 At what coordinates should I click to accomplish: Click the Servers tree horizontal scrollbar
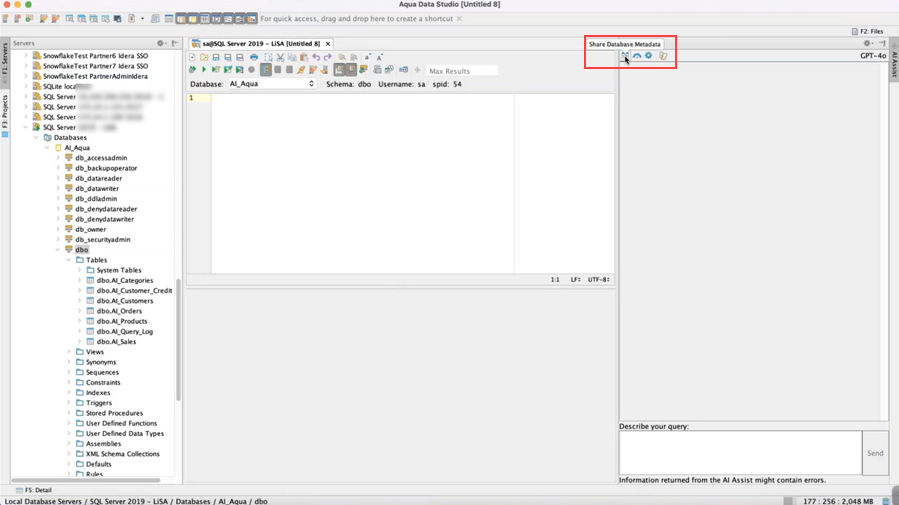86,480
